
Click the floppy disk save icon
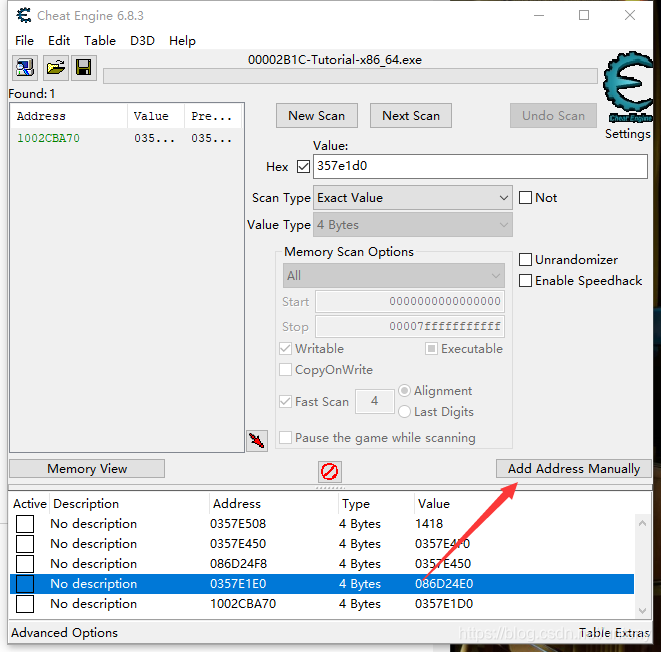pyautogui.click(x=83, y=68)
